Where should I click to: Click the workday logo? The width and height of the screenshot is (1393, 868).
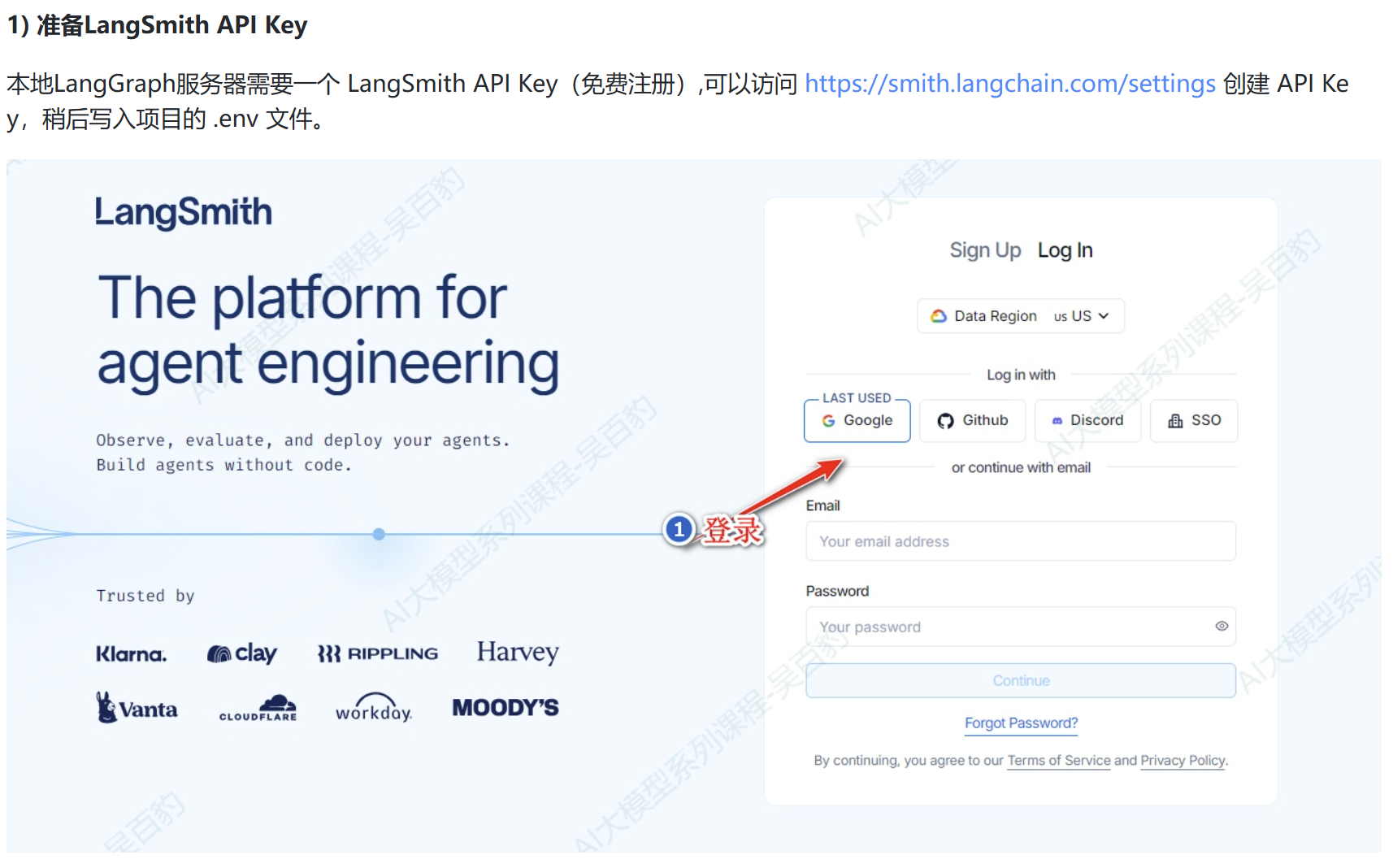tap(374, 708)
